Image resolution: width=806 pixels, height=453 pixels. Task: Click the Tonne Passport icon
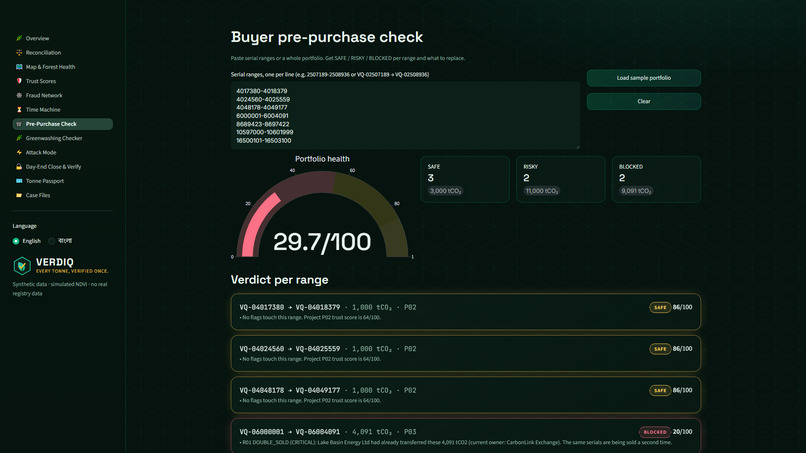pos(19,181)
